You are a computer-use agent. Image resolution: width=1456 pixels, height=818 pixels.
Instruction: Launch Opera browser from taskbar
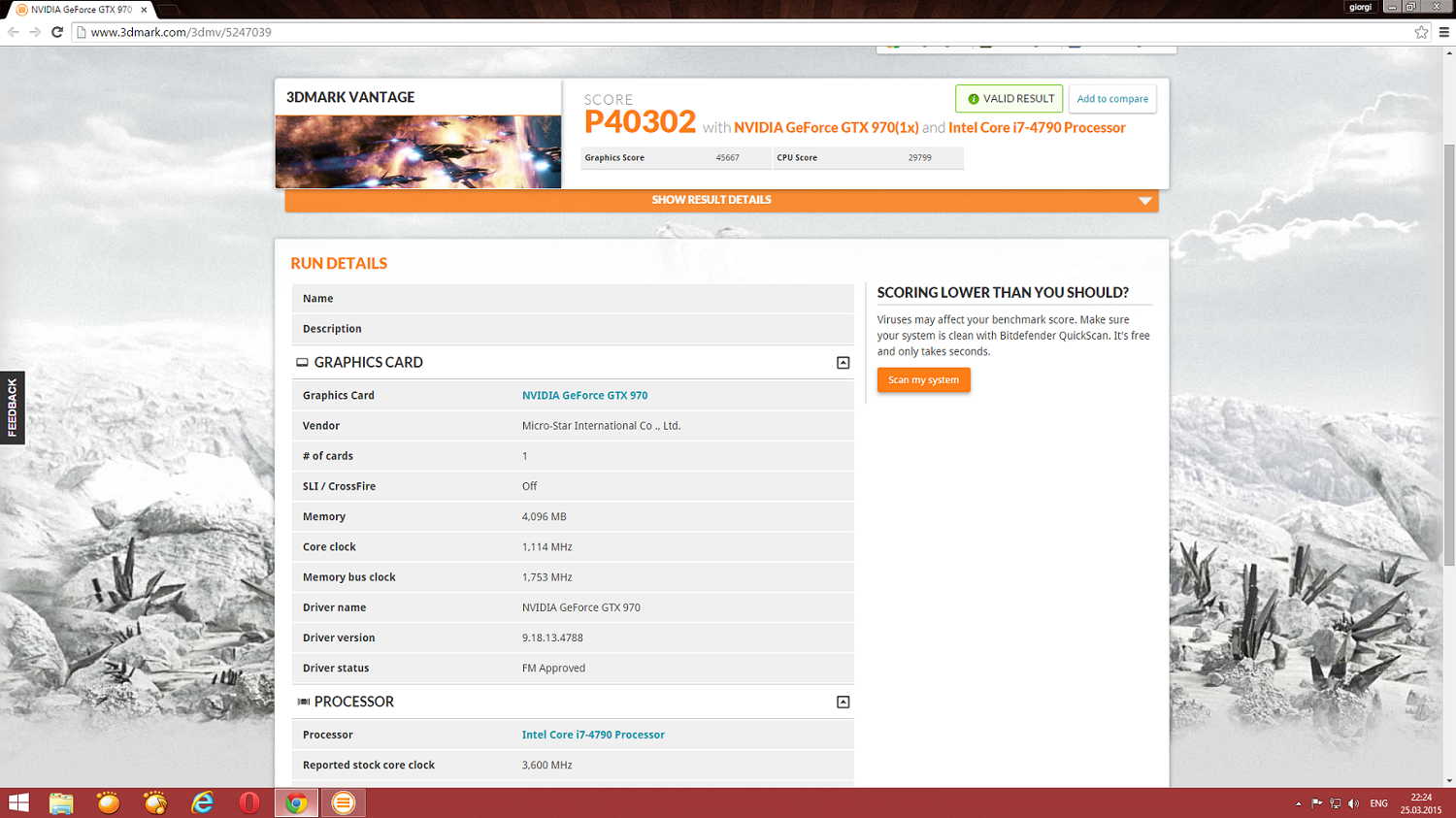point(249,803)
